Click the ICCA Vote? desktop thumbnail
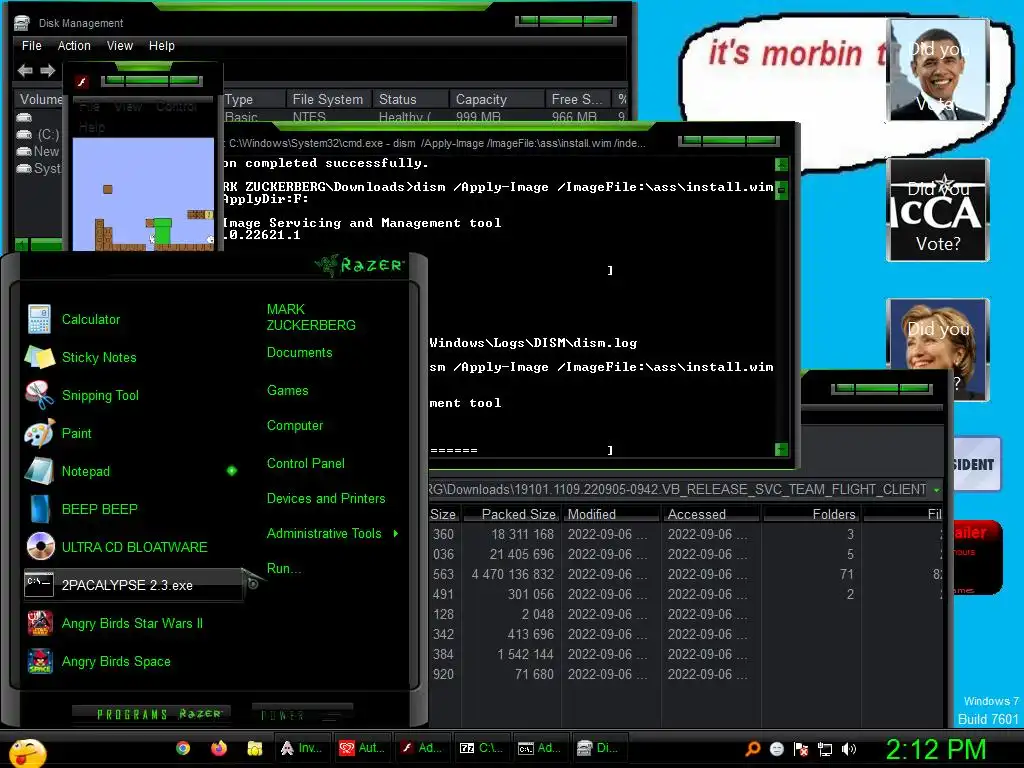Viewport: 1024px width, 768px height. 938,210
